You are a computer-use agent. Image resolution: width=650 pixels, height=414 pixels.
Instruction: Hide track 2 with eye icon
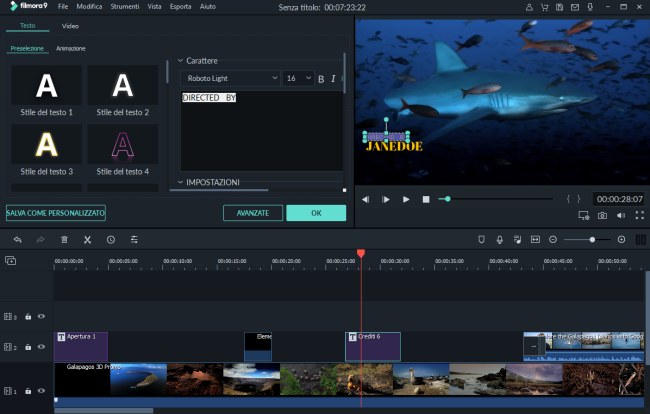[41, 346]
